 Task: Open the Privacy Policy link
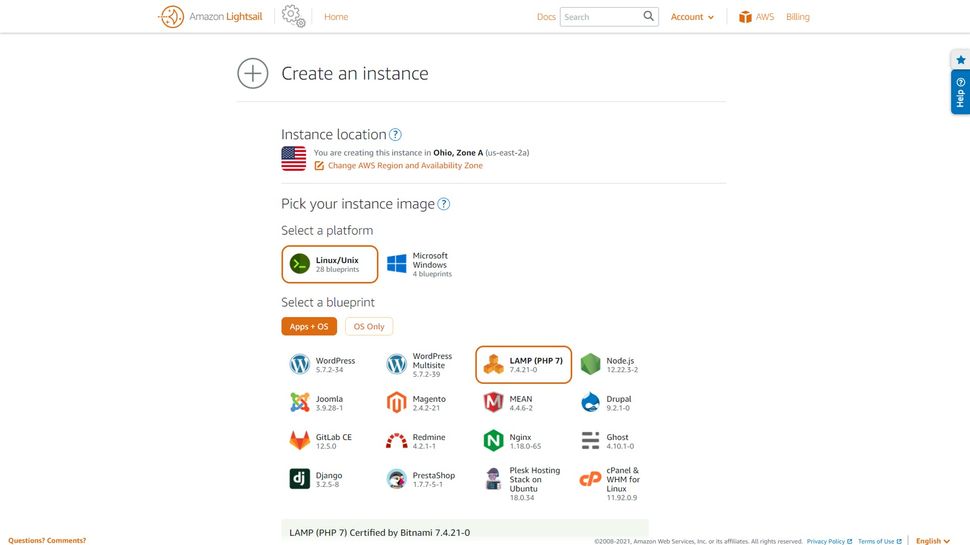point(829,541)
